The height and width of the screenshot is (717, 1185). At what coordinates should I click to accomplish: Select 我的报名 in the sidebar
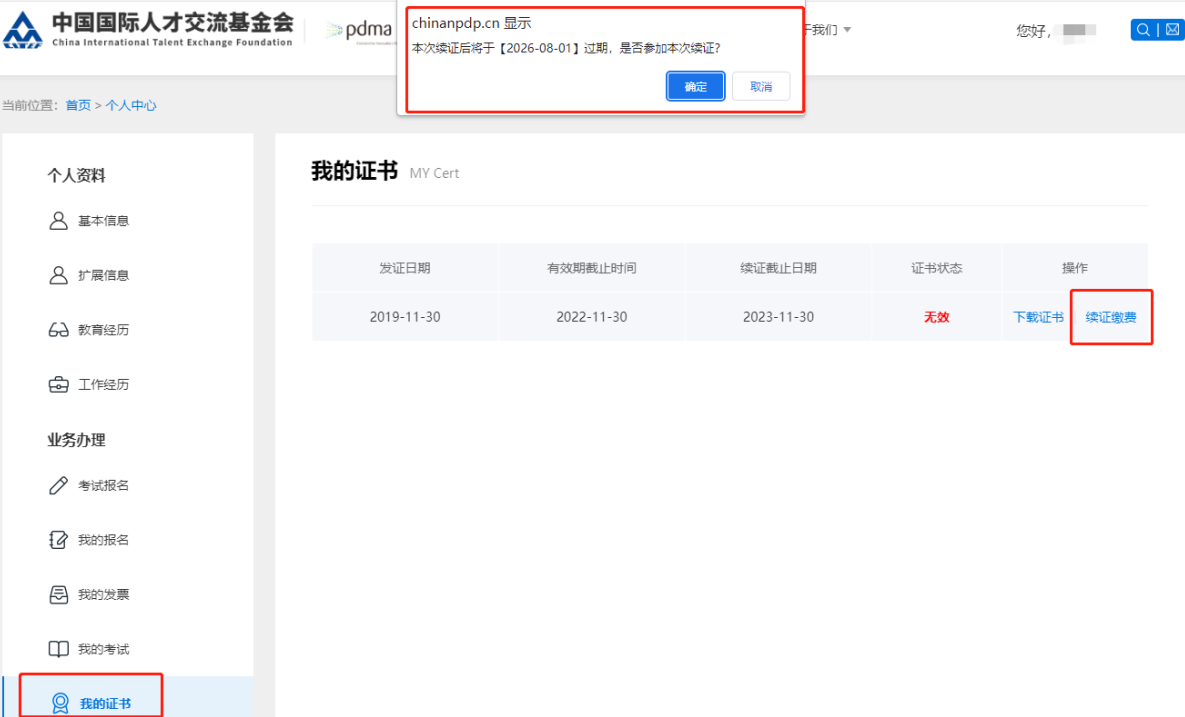coord(102,539)
